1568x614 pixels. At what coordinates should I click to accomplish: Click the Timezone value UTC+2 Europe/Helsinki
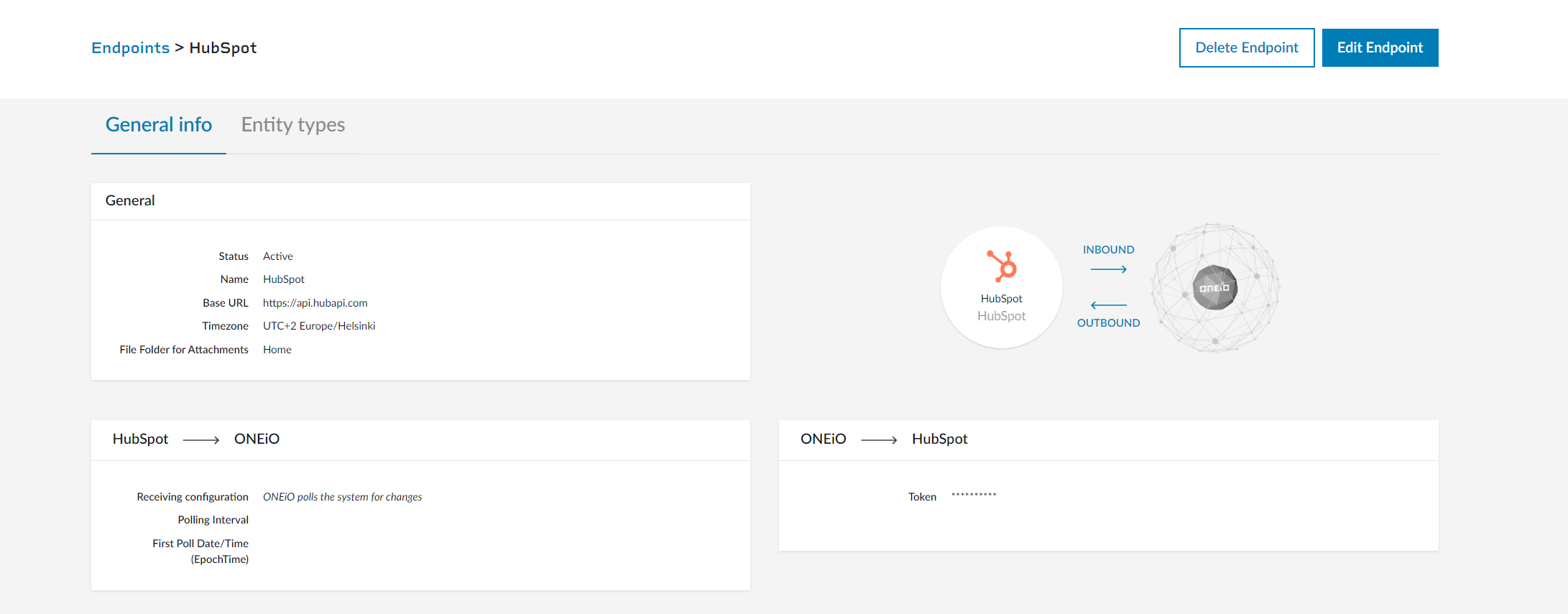319,326
